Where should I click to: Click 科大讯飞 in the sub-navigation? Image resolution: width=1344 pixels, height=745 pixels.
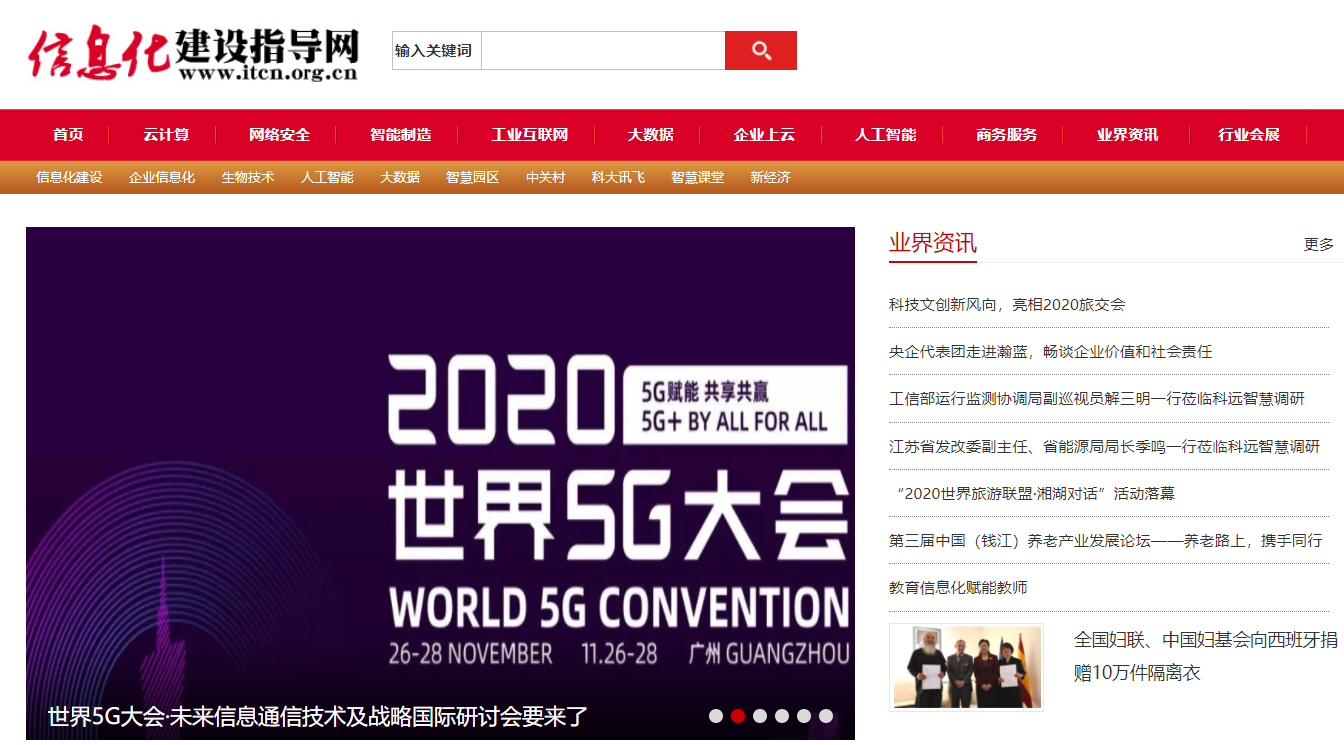617,178
